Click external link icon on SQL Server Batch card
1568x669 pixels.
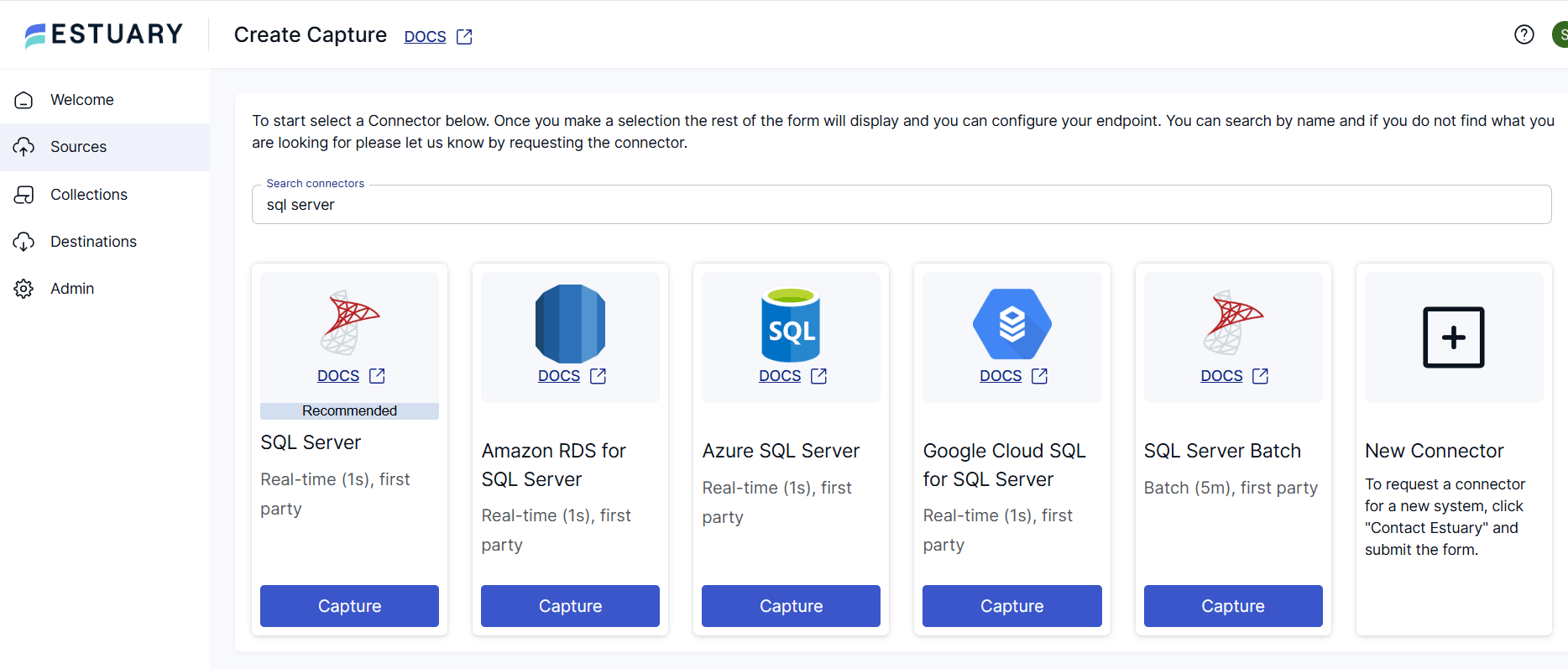[x=1260, y=376]
